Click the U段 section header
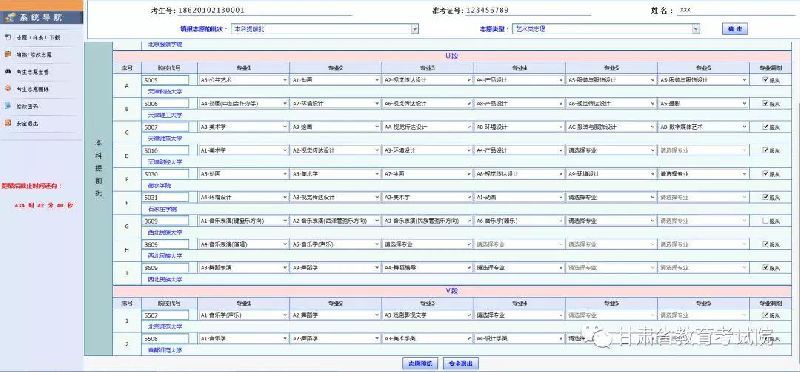The width and height of the screenshot is (800, 372). coord(452,56)
